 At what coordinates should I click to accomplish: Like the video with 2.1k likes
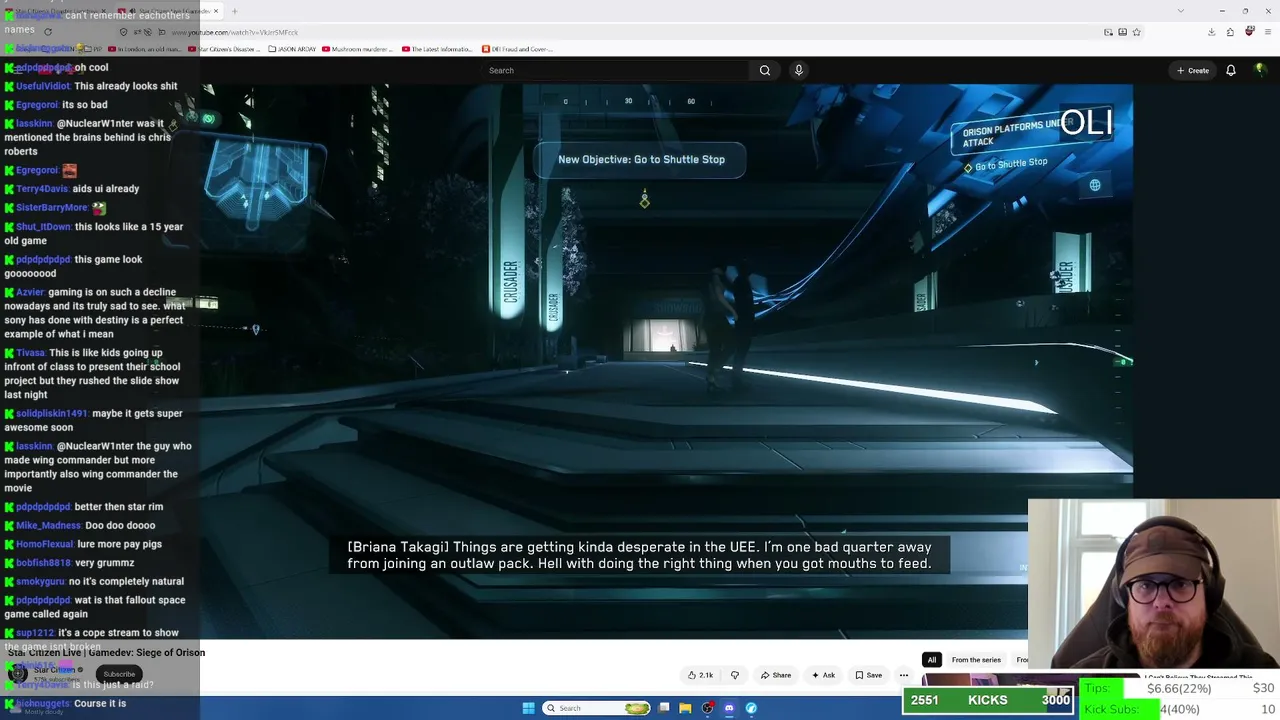pos(701,675)
